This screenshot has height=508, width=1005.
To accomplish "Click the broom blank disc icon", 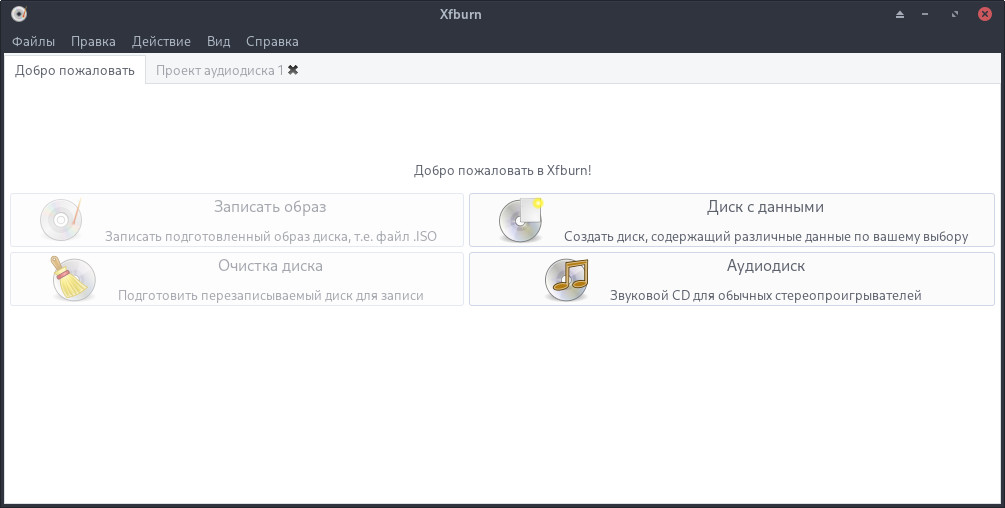I will pos(73,279).
